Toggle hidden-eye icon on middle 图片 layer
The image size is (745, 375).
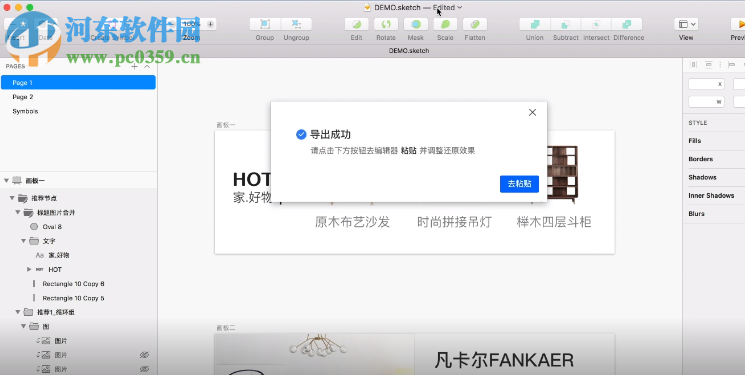click(x=144, y=355)
